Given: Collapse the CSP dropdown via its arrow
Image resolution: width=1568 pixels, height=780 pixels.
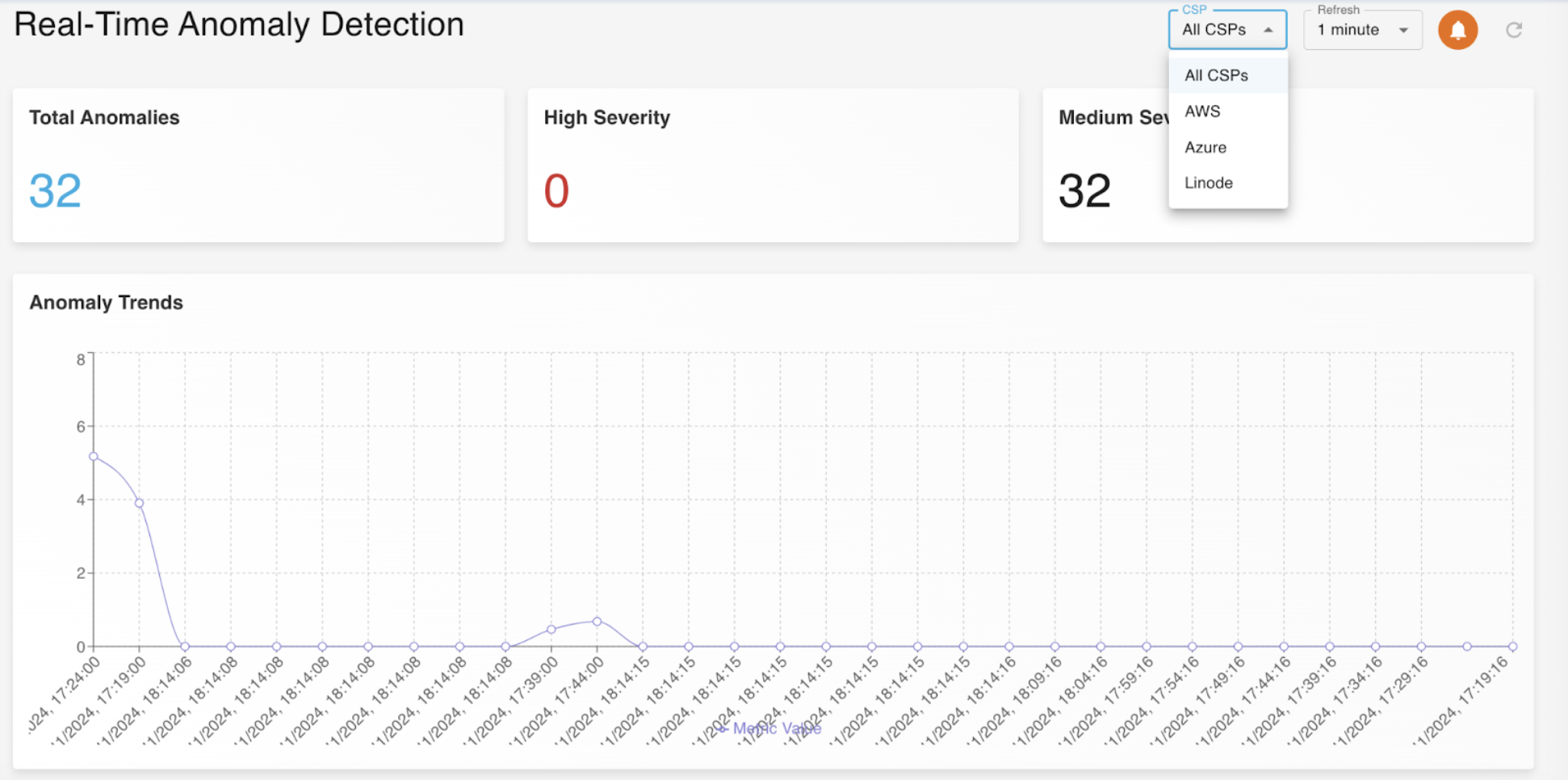Looking at the screenshot, I should [x=1268, y=30].
